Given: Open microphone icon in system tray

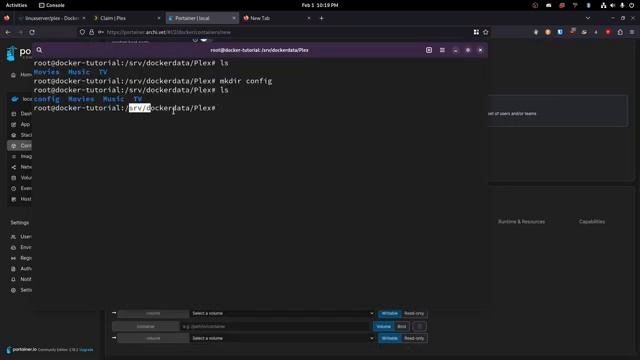Looking at the screenshot, I should pyautogui.click(x=622, y=5).
